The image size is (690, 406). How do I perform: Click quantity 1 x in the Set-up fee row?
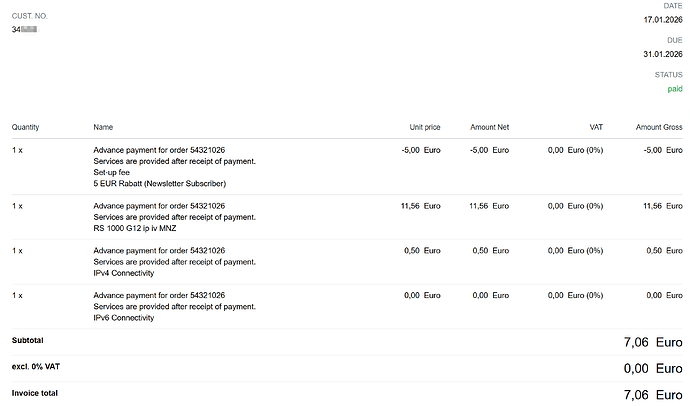pos(17,150)
